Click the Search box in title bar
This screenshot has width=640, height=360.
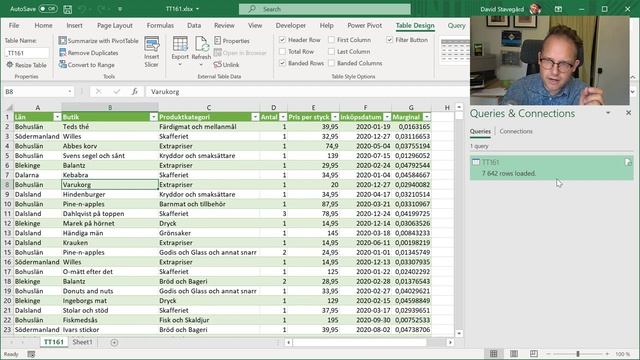point(324,9)
